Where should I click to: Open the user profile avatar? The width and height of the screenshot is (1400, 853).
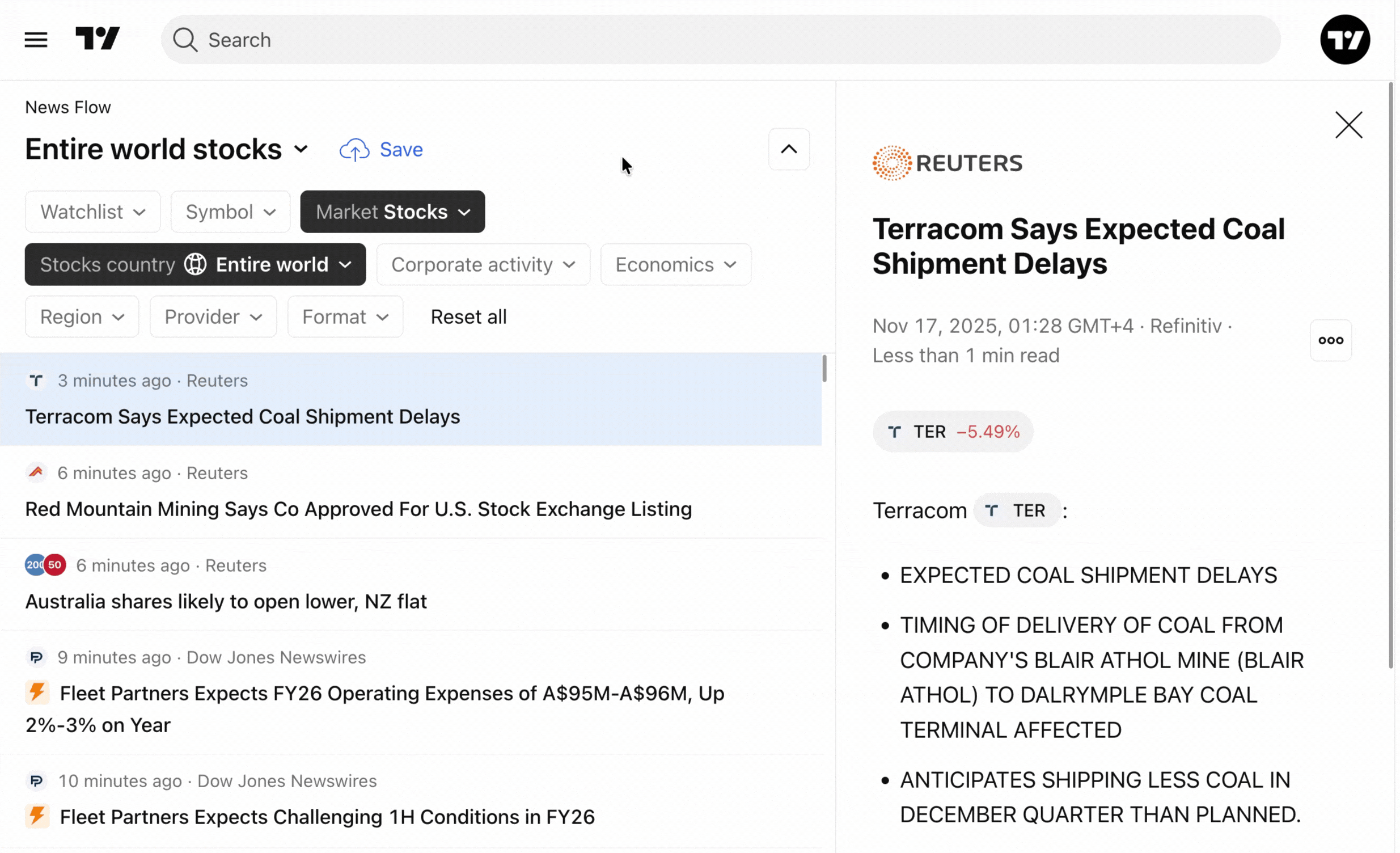[1344, 40]
